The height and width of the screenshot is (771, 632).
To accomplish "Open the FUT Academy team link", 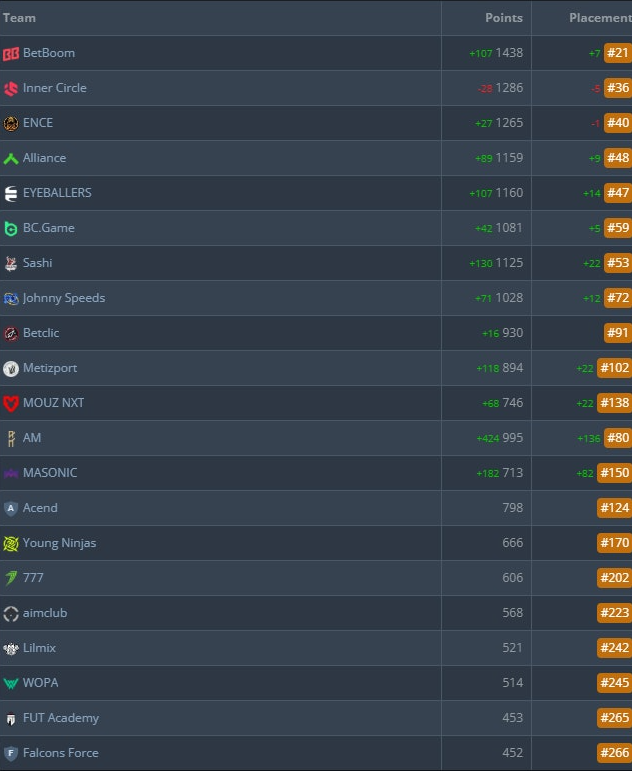I will point(60,718).
